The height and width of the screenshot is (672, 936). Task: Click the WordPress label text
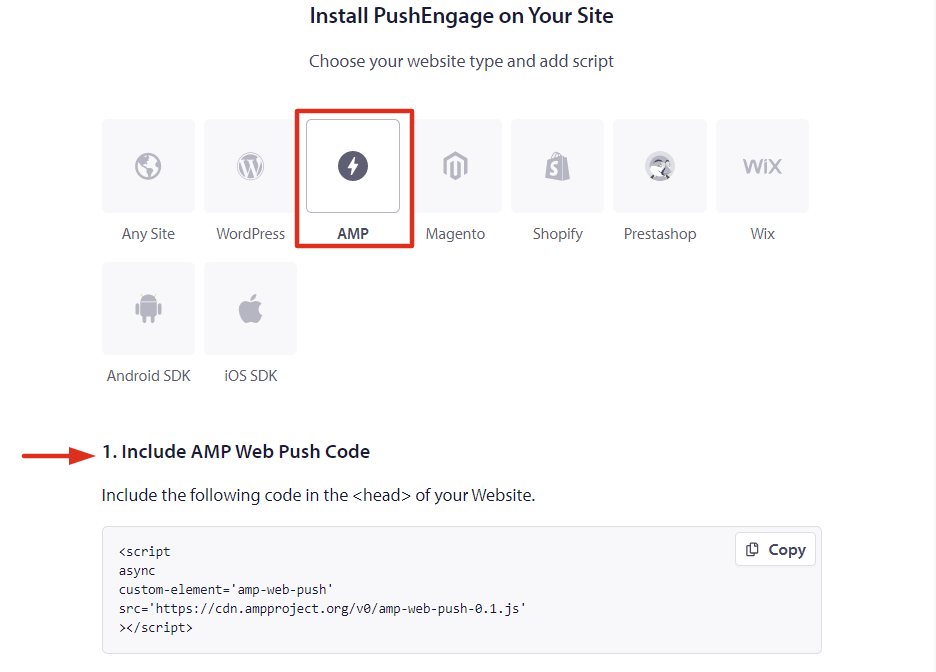250,234
